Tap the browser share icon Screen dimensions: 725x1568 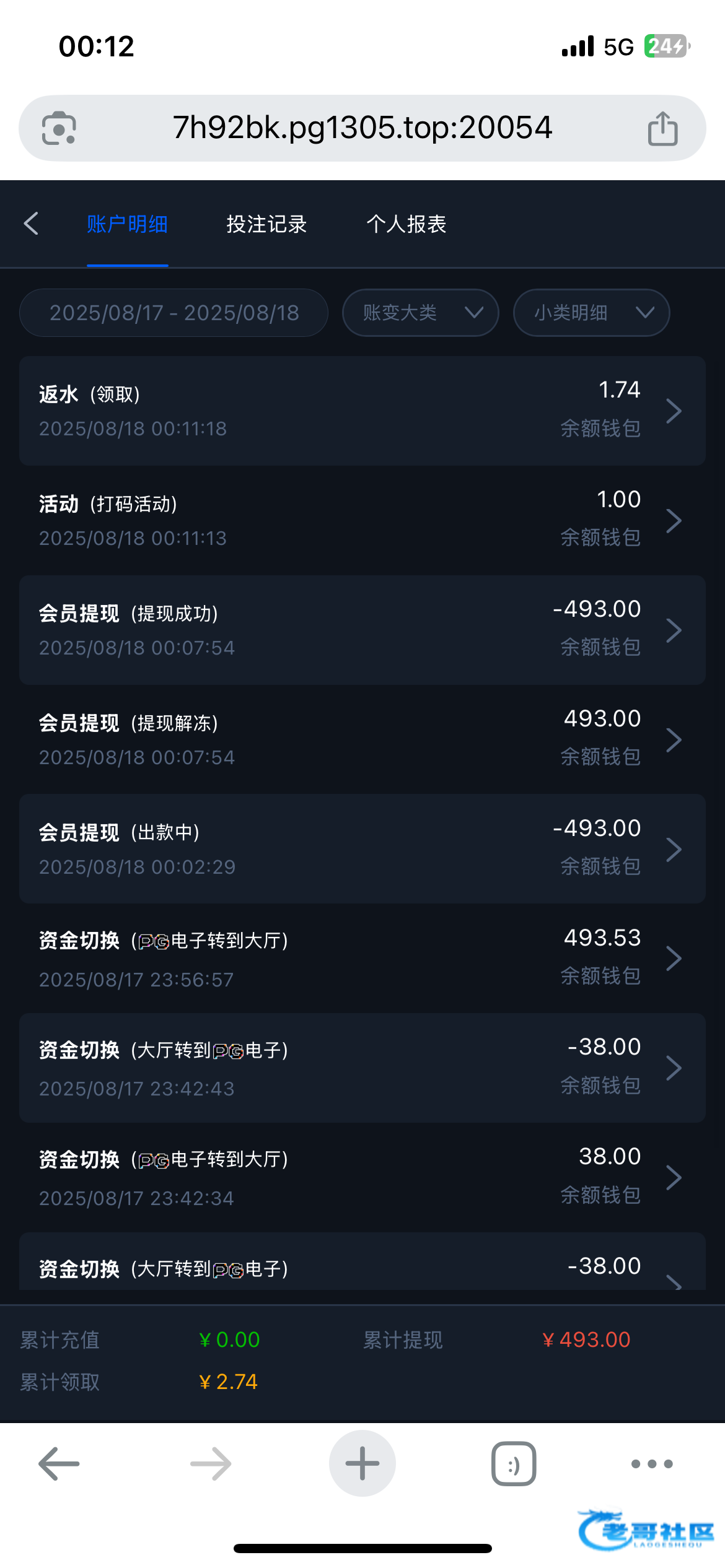point(662,128)
